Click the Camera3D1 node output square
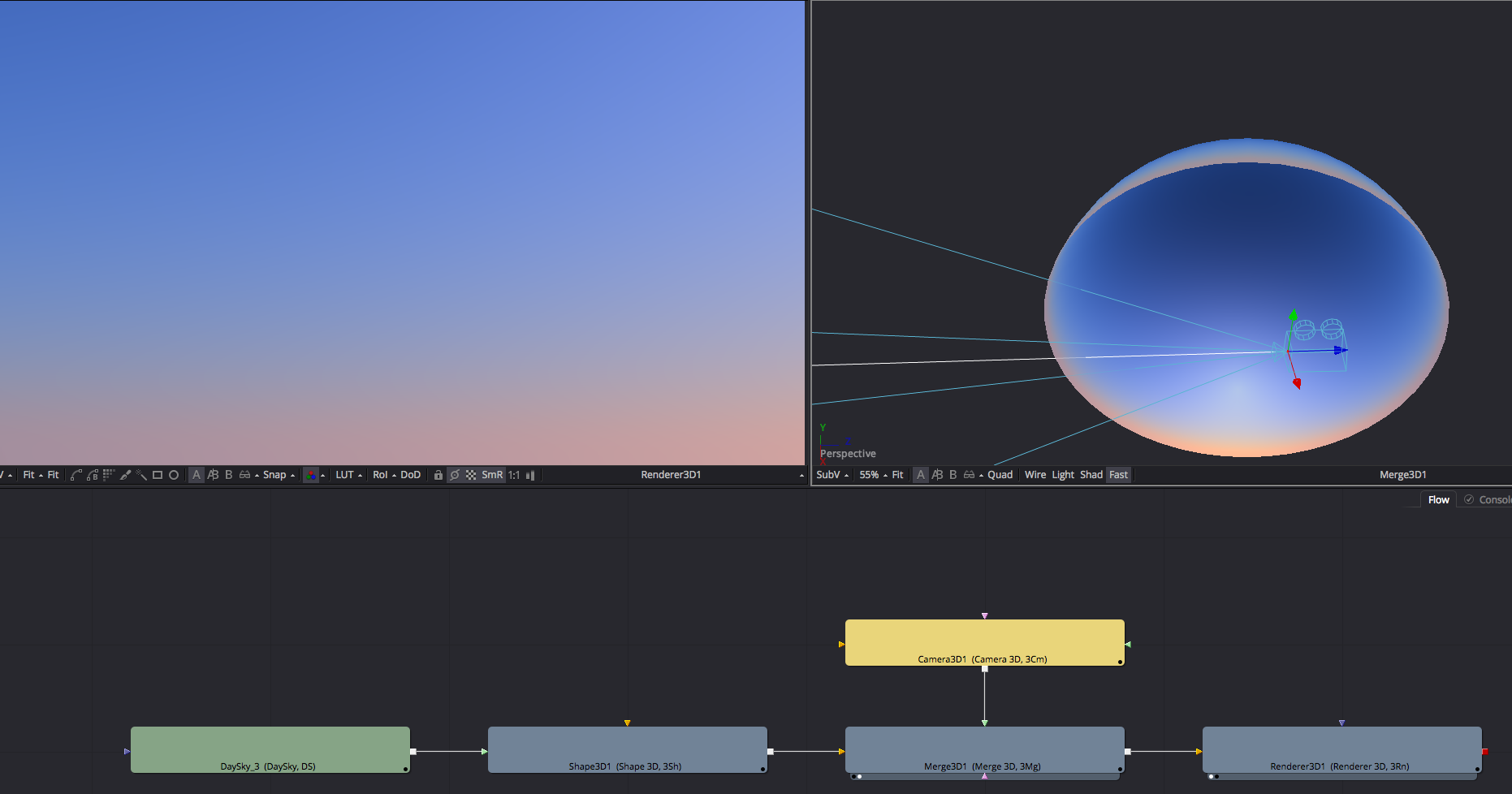Screen dimensions: 1512x794 (985, 669)
